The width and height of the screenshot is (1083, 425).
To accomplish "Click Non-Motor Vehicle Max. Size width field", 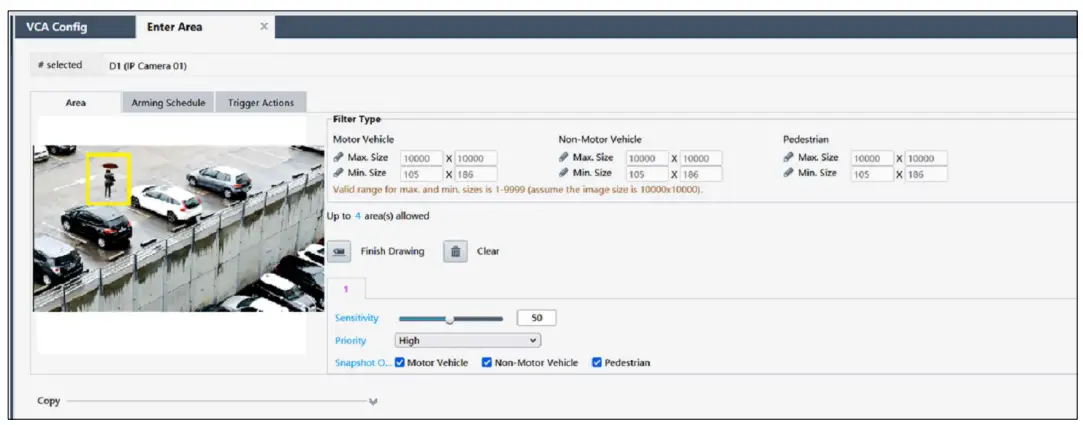I will 647,158.
